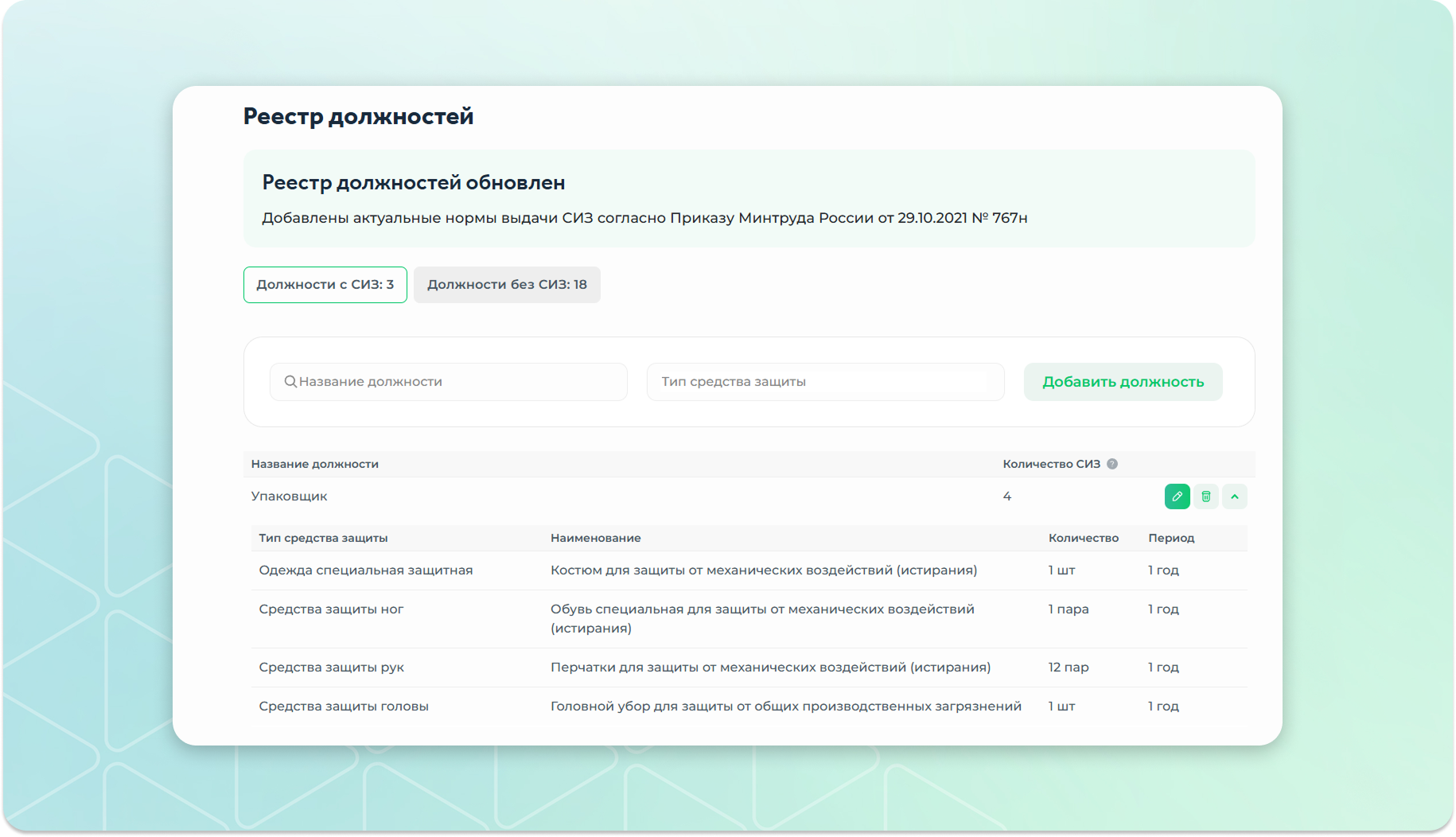Click the Средства защиты рук entry
Screen dimensions: 1456x837
pyautogui.click(x=331, y=668)
